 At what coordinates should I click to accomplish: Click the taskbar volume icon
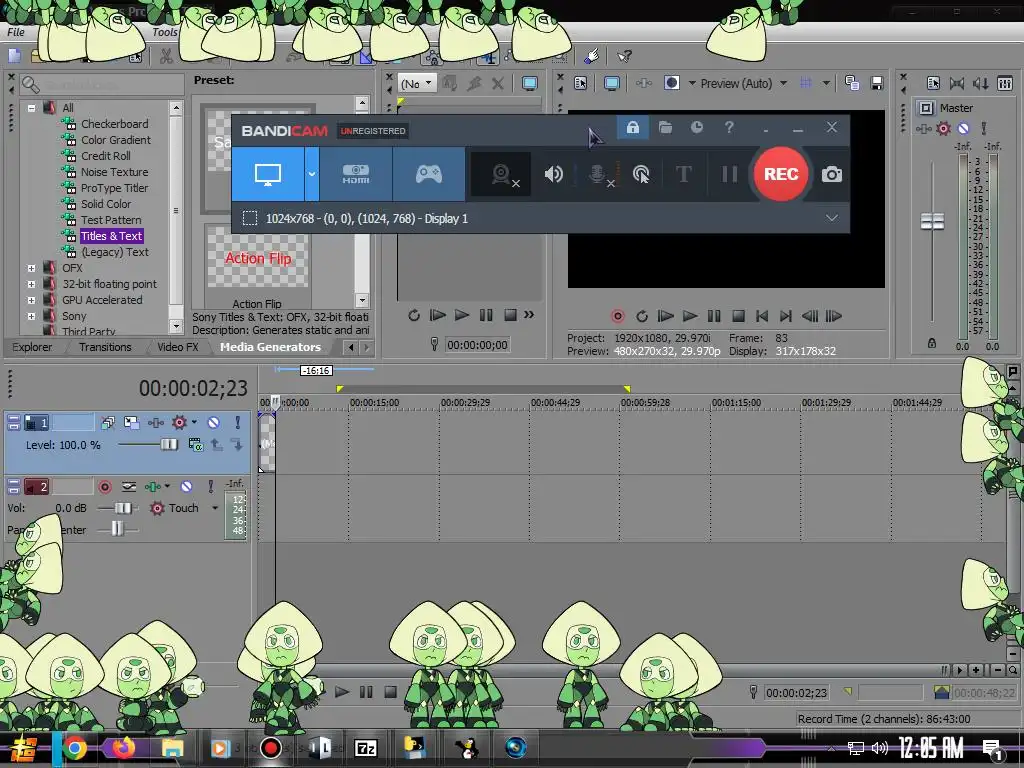click(880, 748)
